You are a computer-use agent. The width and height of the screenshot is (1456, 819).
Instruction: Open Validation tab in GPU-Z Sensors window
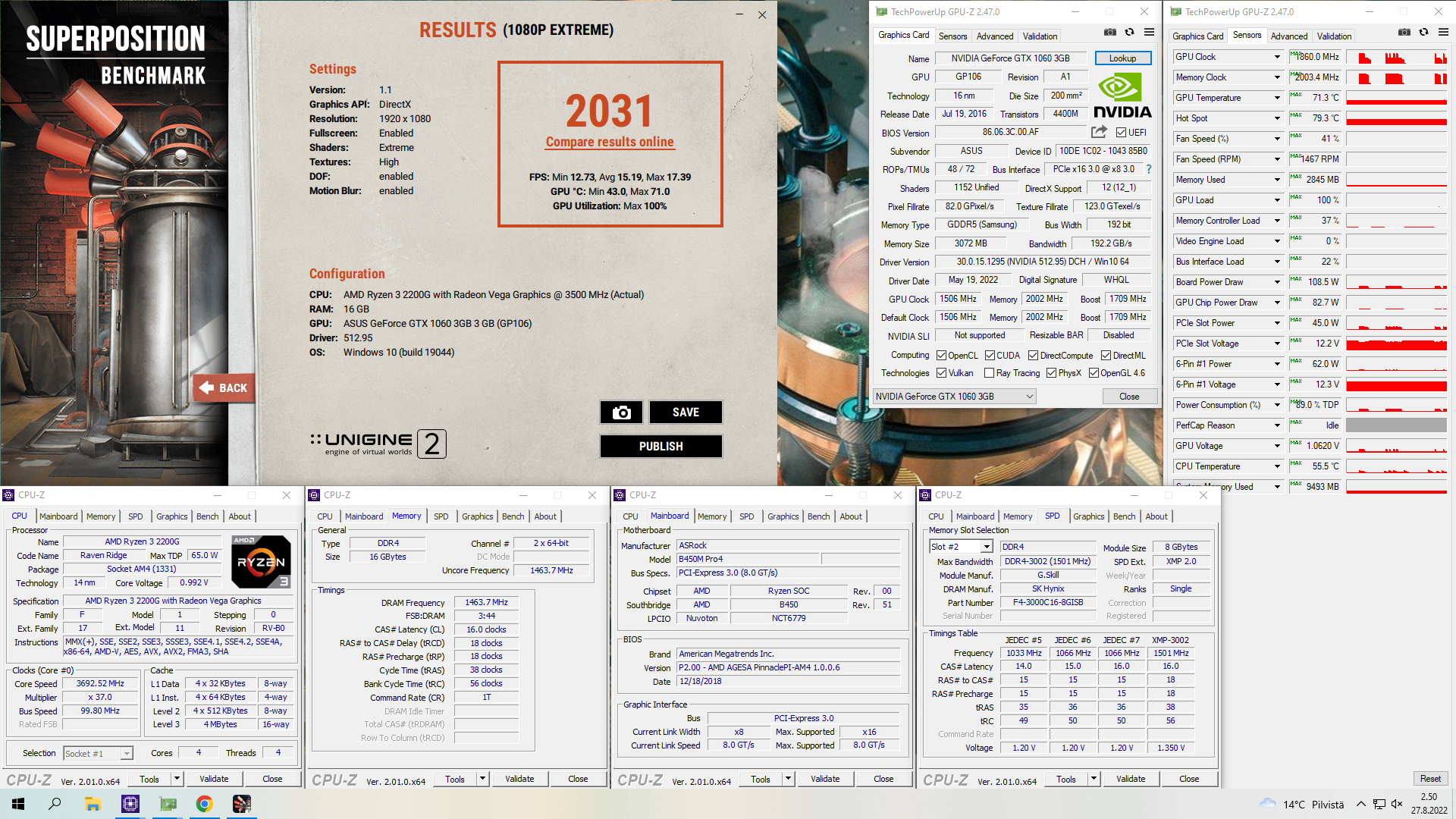(1334, 36)
